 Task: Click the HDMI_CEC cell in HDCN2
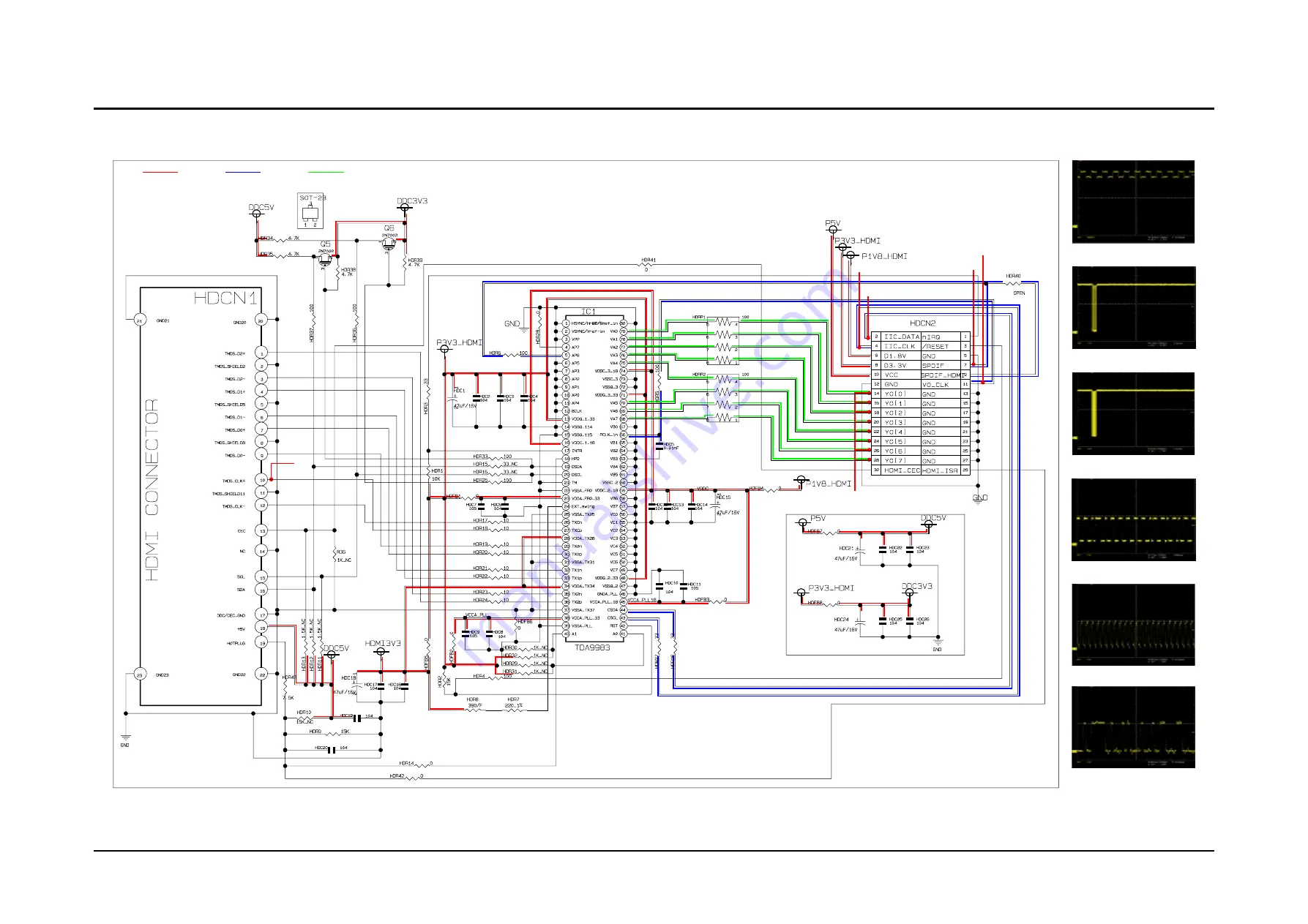click(900, 470)
